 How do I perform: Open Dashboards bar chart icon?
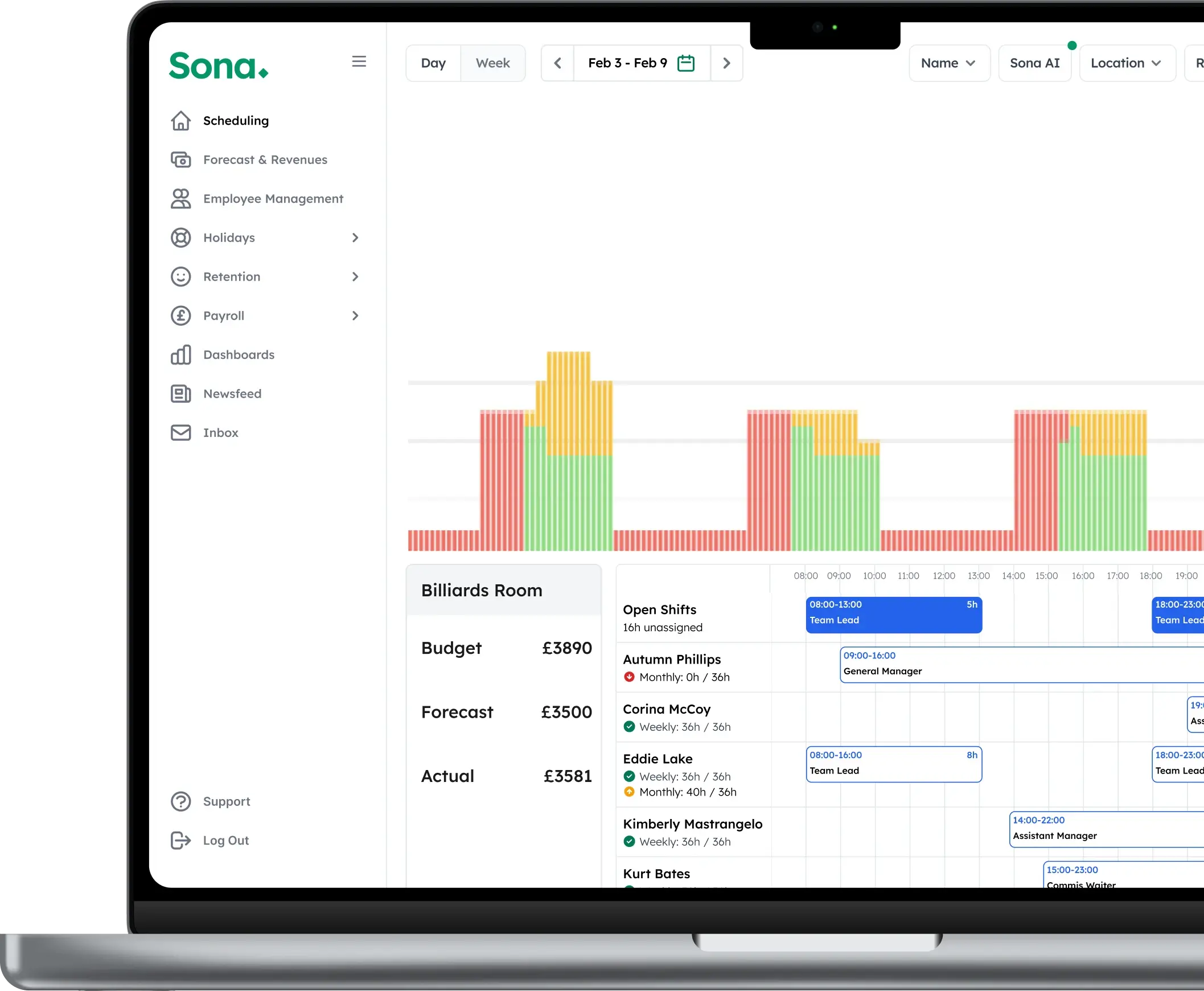pyautogui.click(x=181, y=354)
